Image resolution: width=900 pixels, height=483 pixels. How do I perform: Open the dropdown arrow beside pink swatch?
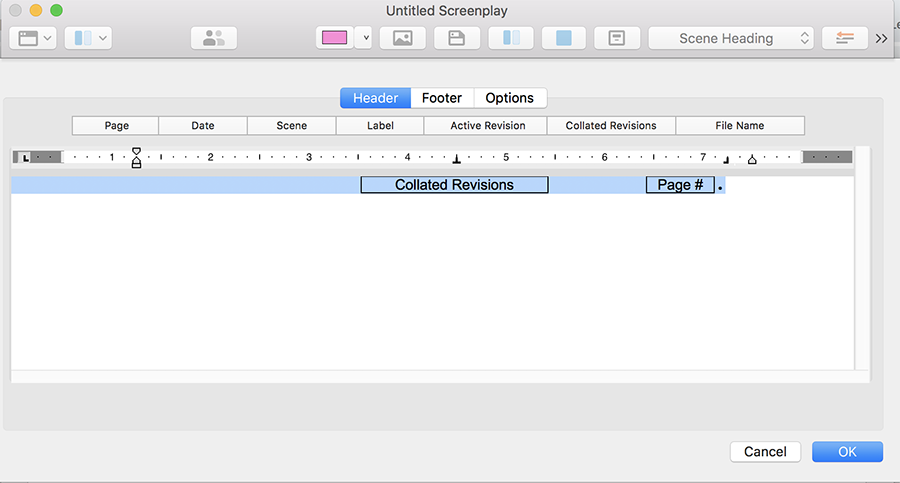click(364, 38)
